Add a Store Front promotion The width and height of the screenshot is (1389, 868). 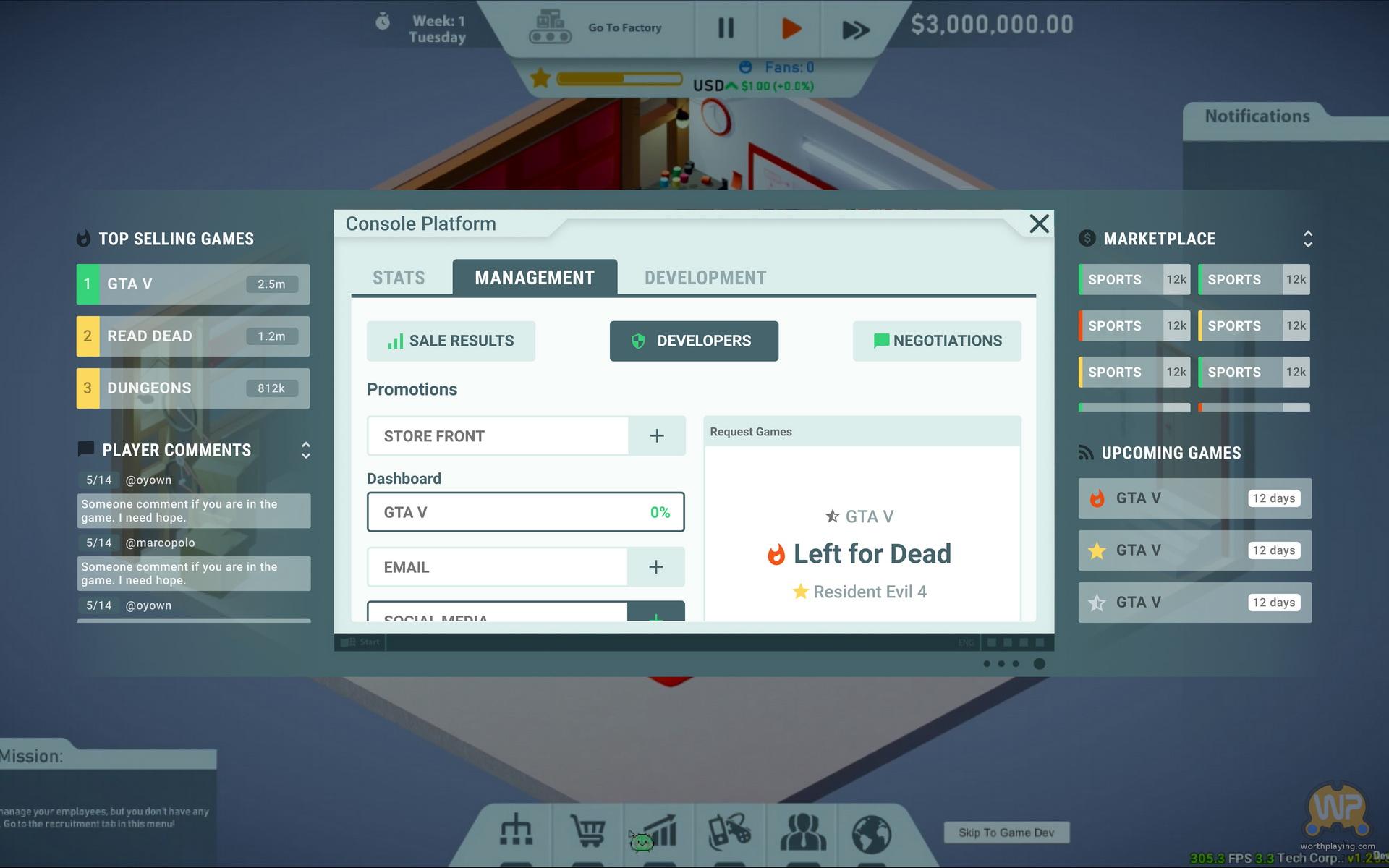[x=656, y=435]
